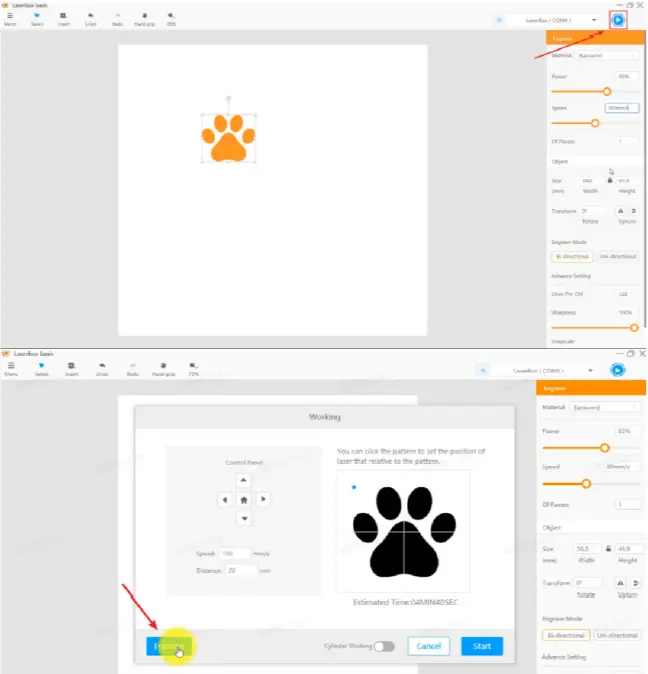The image size is (648, 674).
Task: Activate the Hand grip tool in bottom window
Action: [163, 366]
